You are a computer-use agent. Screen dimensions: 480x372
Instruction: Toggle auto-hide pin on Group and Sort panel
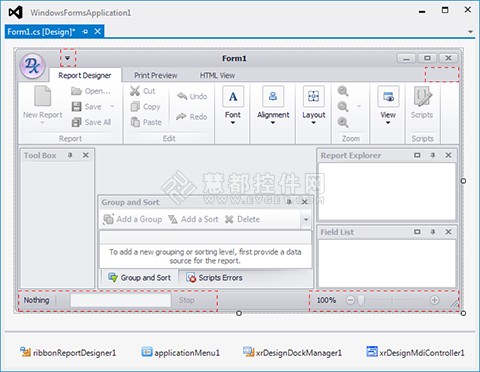click(x=289, y=202)
